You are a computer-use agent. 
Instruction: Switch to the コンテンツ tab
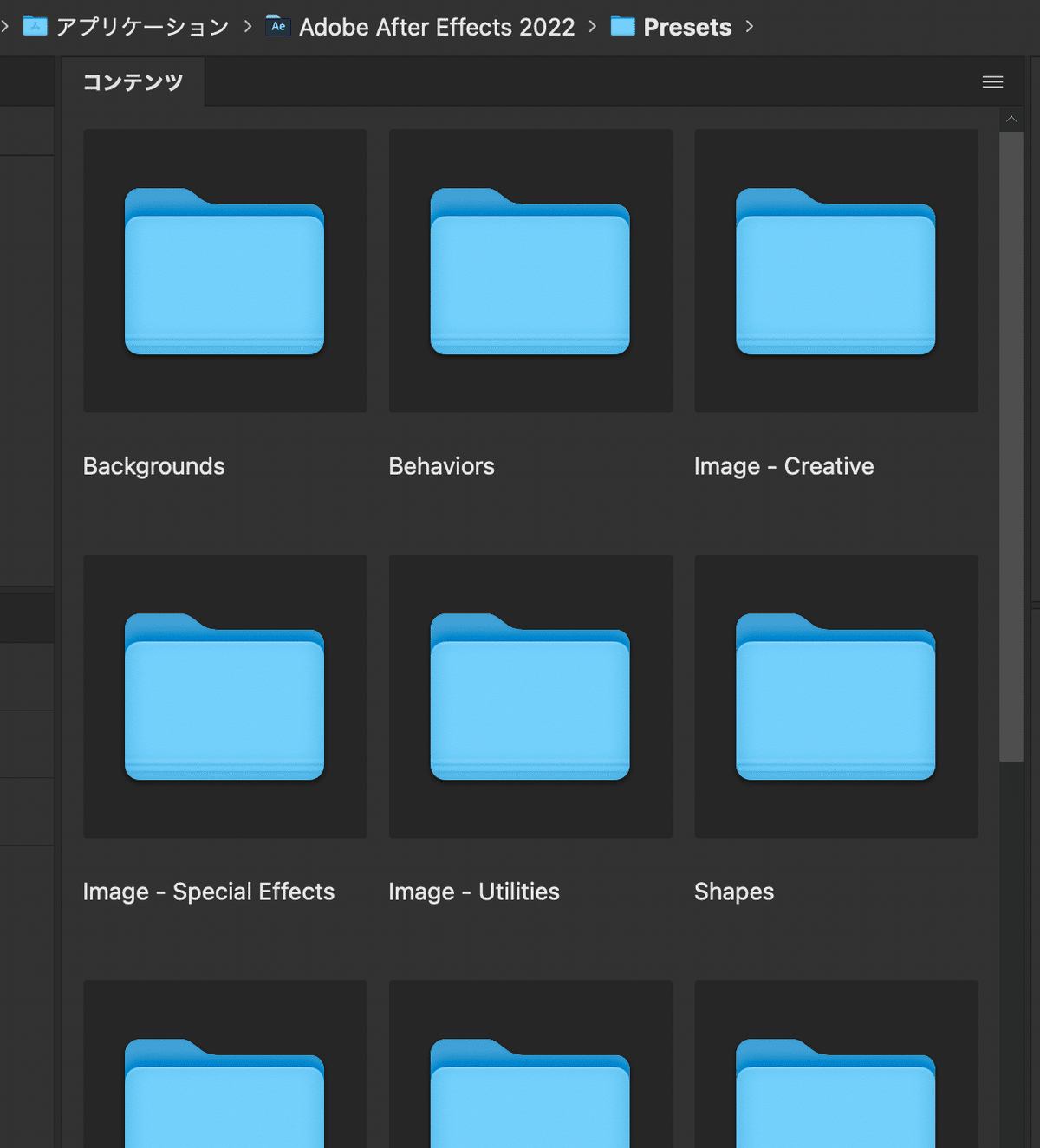tap(133, 82)
